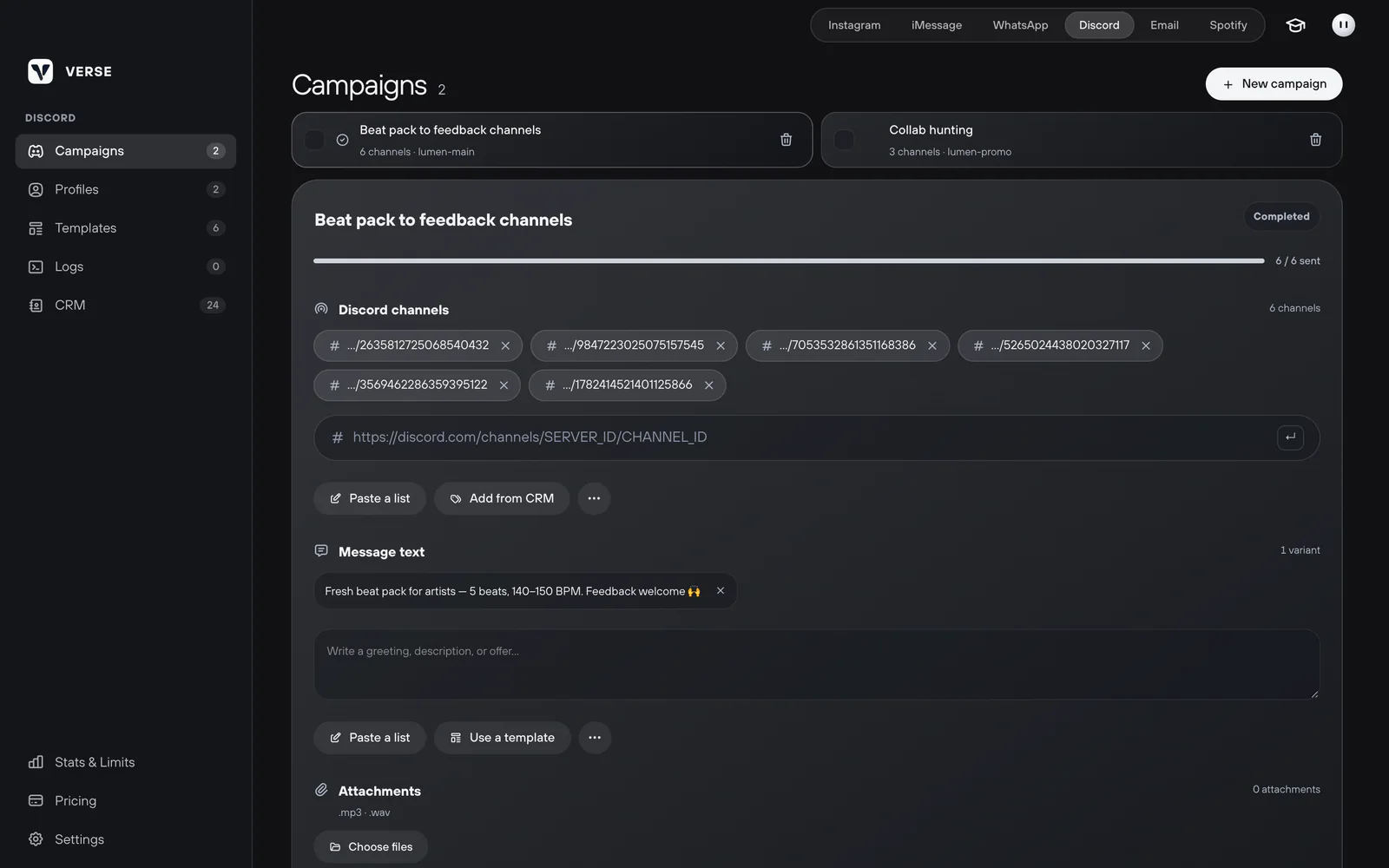Open more options next to Add from CRM
1389x868 pixels.
click(x=594, y=498)
